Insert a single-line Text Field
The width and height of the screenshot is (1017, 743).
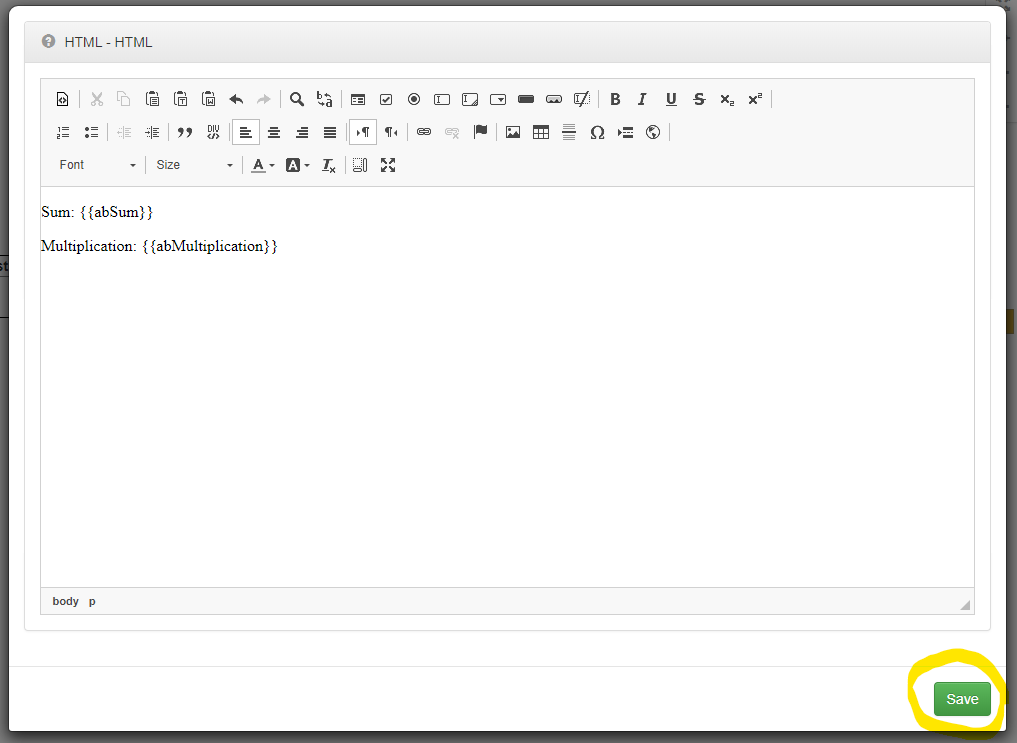pos(442,99)
